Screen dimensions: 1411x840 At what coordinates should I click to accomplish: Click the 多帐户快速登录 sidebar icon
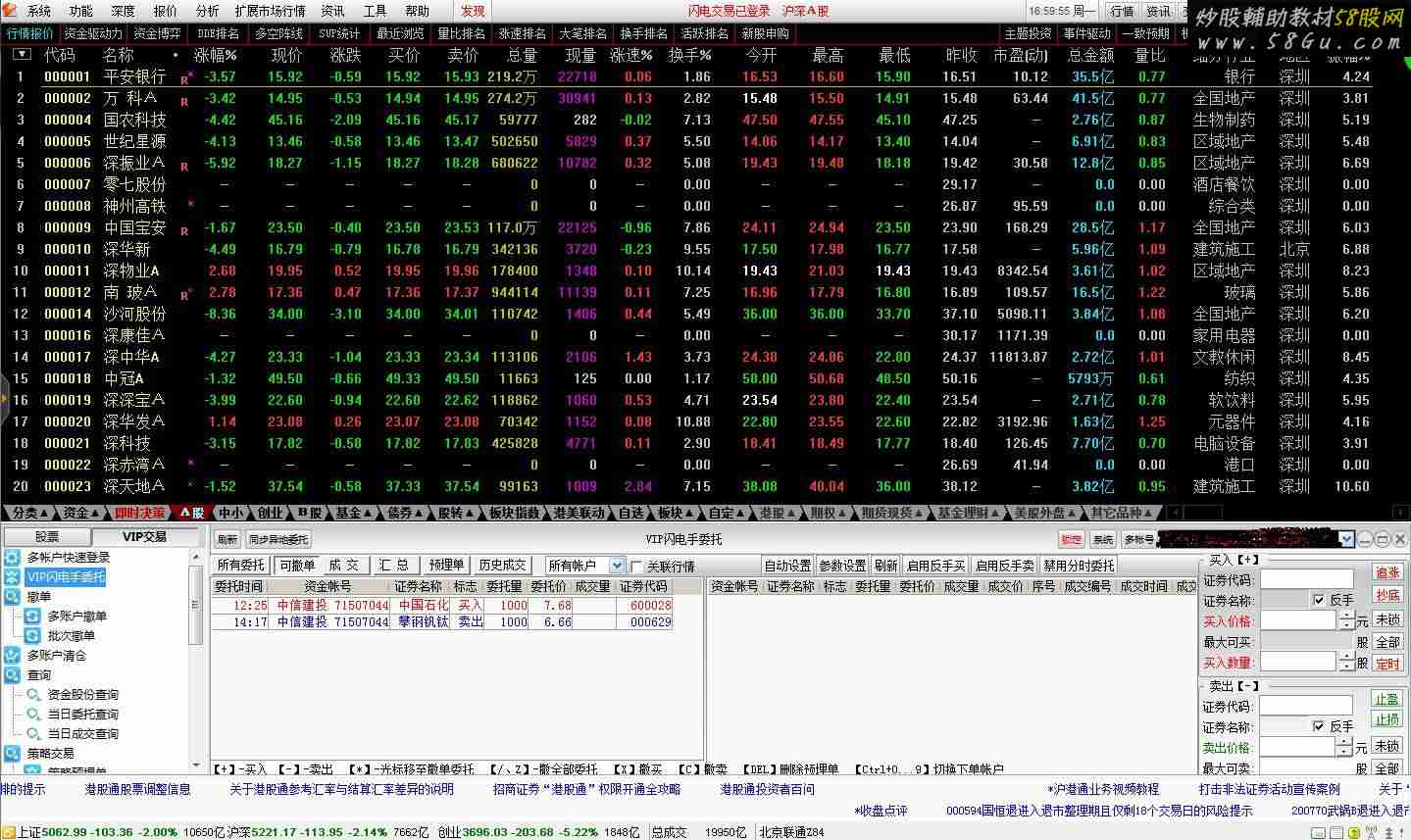tap(12, 557)
